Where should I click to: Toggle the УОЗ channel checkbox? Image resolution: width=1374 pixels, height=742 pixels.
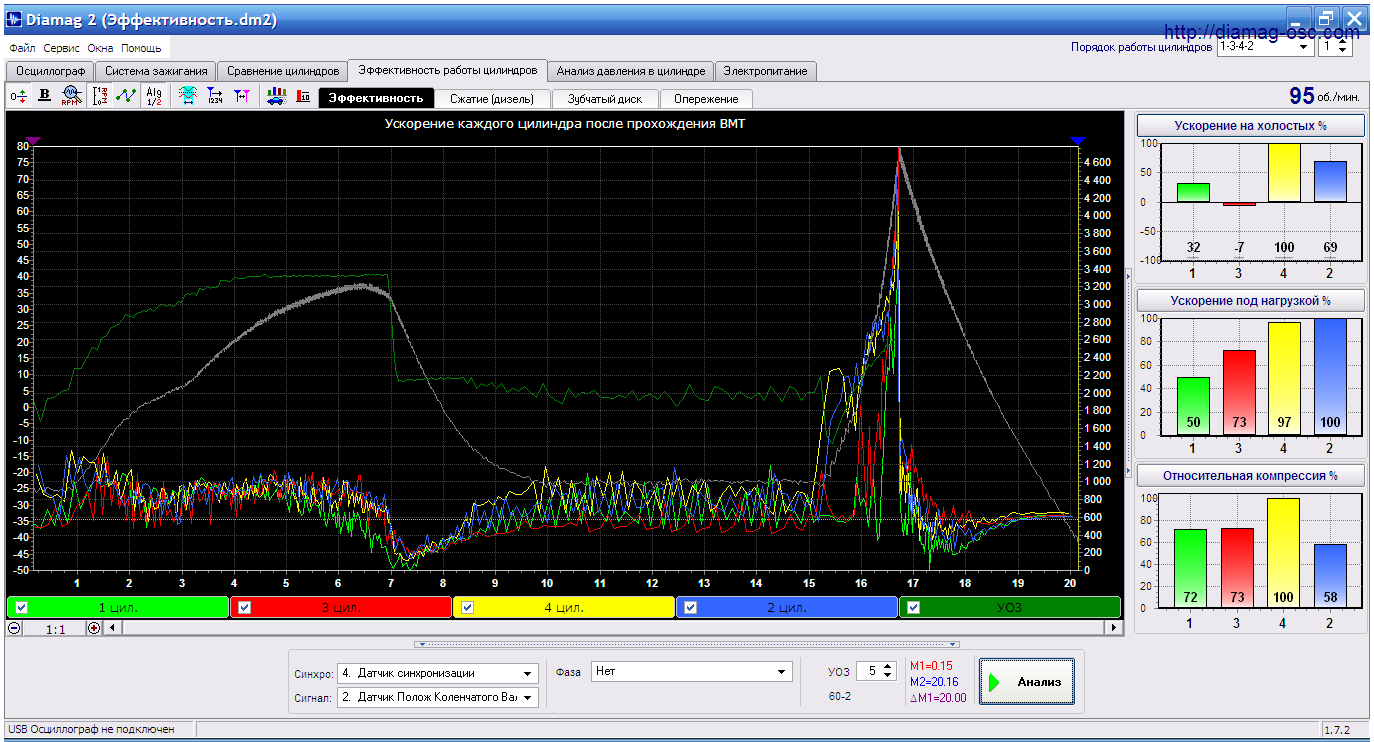pos(914,607)
